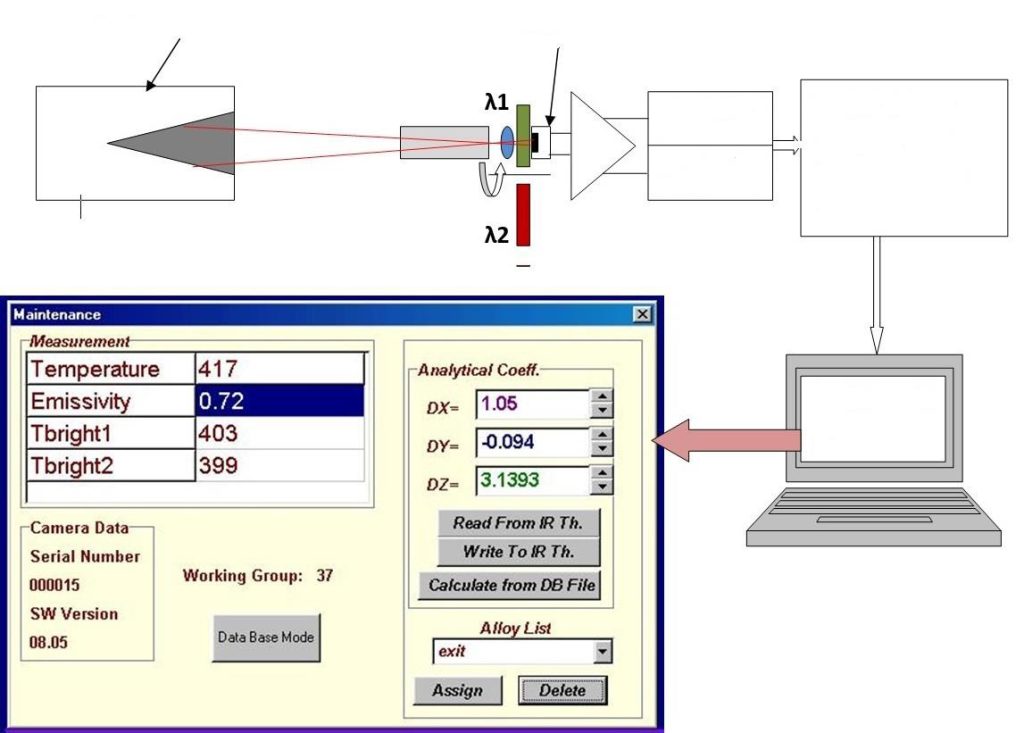
Task: Open the Alloy List dropdown
Action: pos(602,652)
